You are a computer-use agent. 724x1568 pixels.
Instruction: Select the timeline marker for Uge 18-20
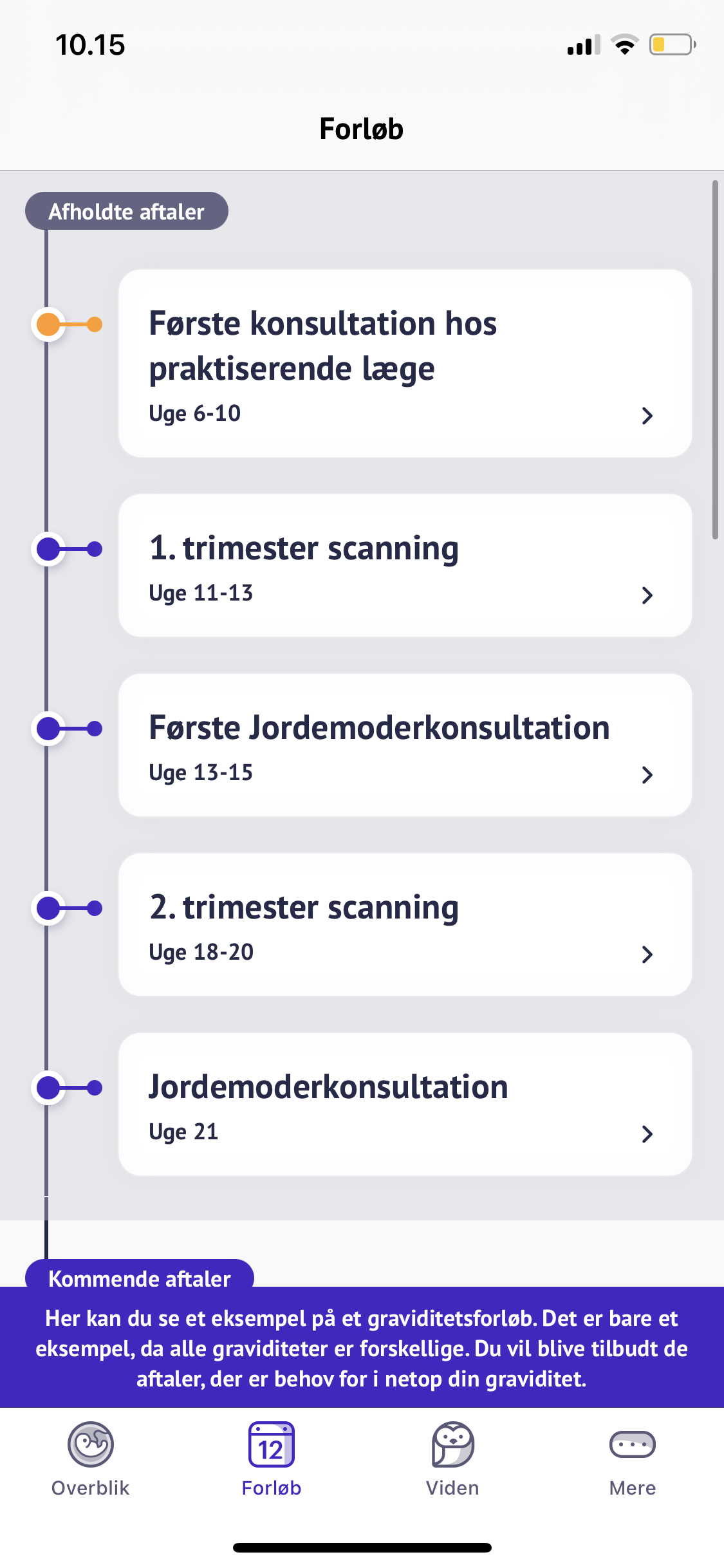pyautogui.click(x=49, y=908)
